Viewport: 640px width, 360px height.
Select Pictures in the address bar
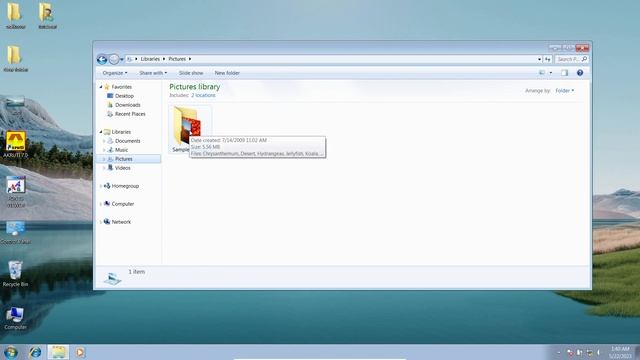pos(177,59)
